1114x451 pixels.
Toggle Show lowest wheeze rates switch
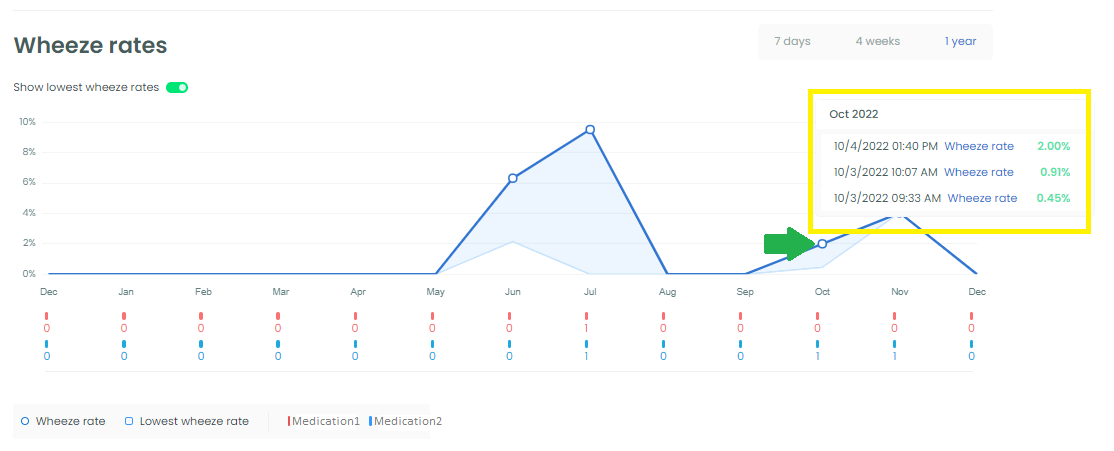pos(177,87)
